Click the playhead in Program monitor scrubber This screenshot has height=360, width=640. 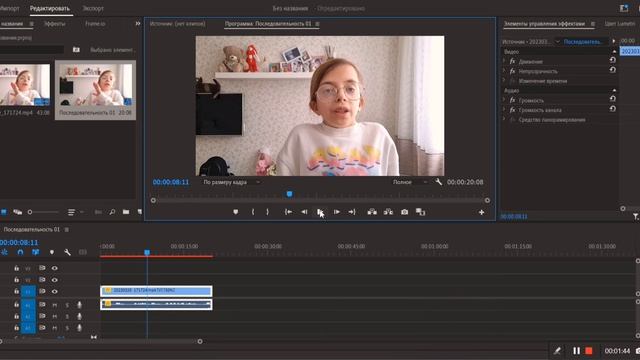pos(289,194)
